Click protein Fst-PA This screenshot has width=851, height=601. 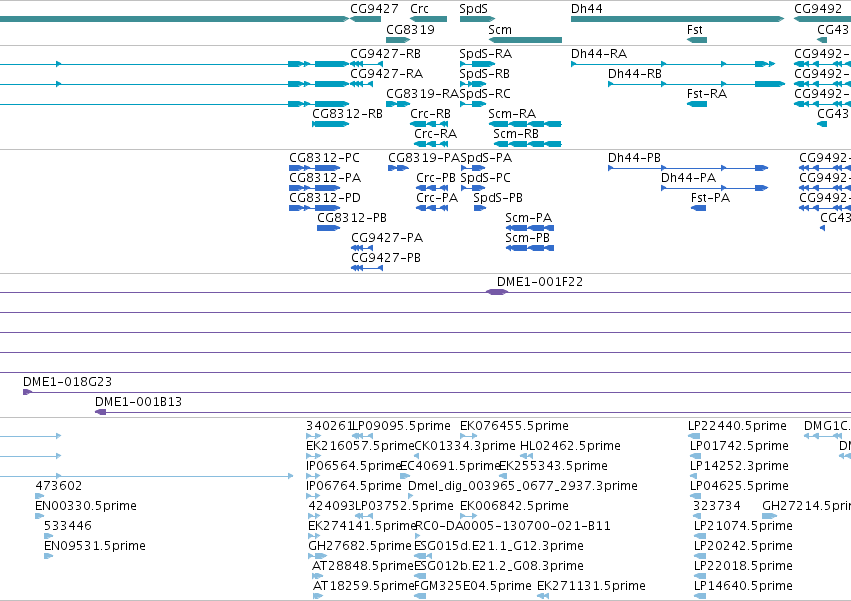tap(698, 208)
